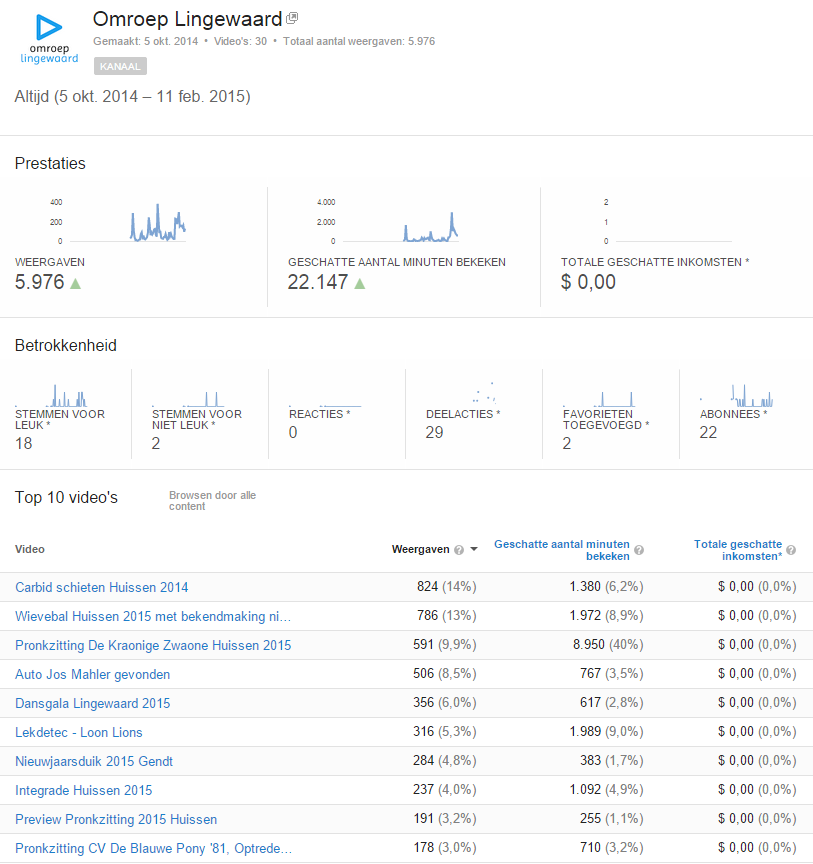
Task: Select Lekdetec - Loon Lions video
Action: pos(79,732)
